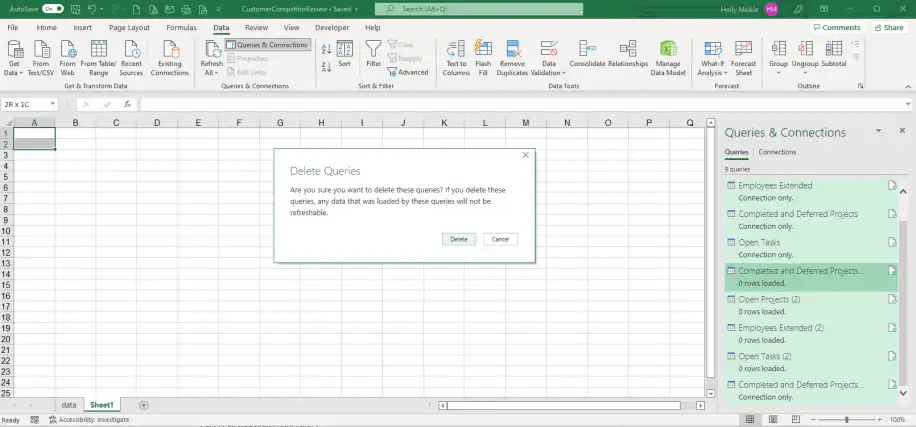Cancel the Delete Queries dialog
The height and width of the screenshot is (427, 916).
click(500, 239)
